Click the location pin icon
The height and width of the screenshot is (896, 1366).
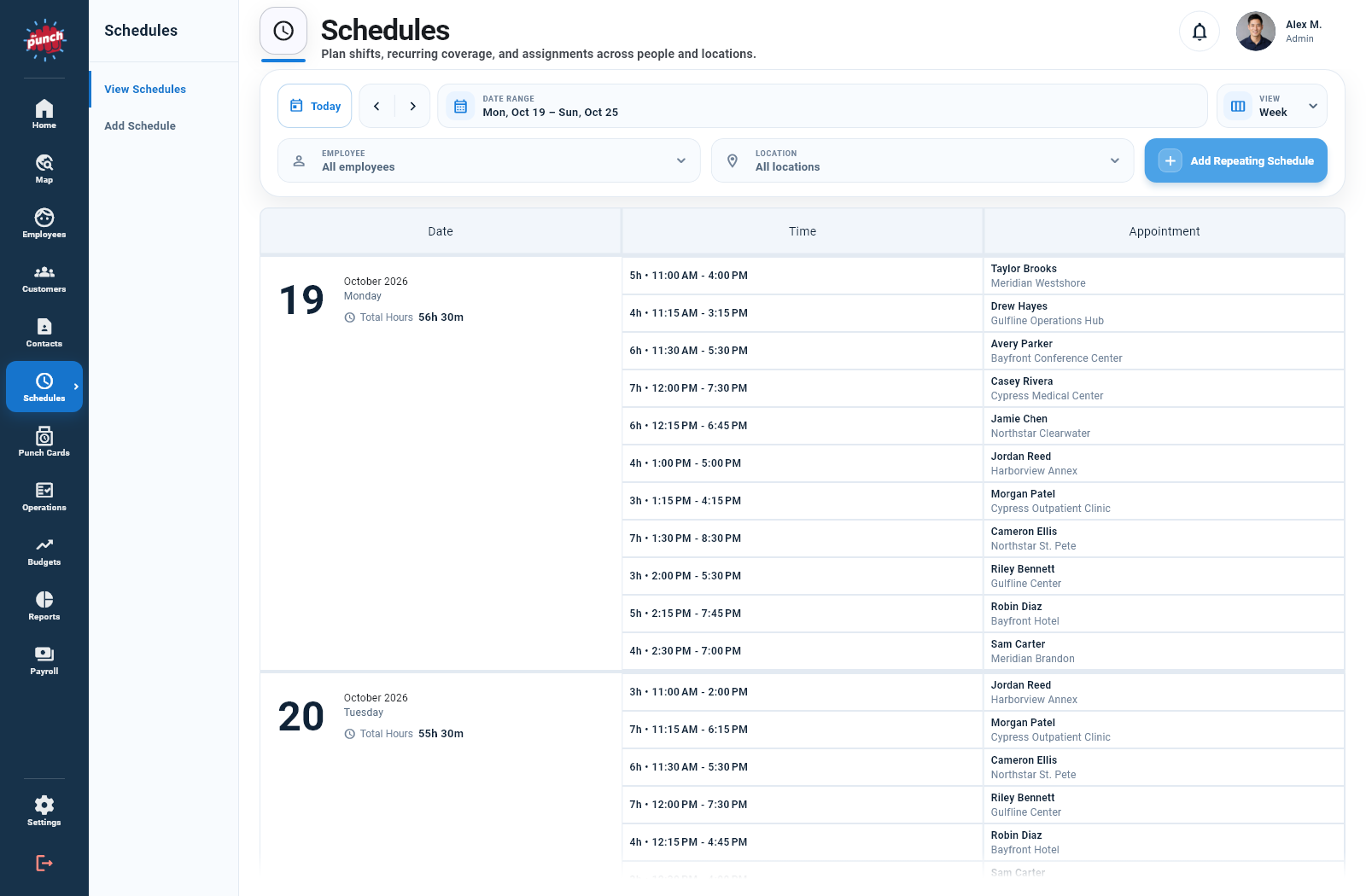[x=733, y=160]
